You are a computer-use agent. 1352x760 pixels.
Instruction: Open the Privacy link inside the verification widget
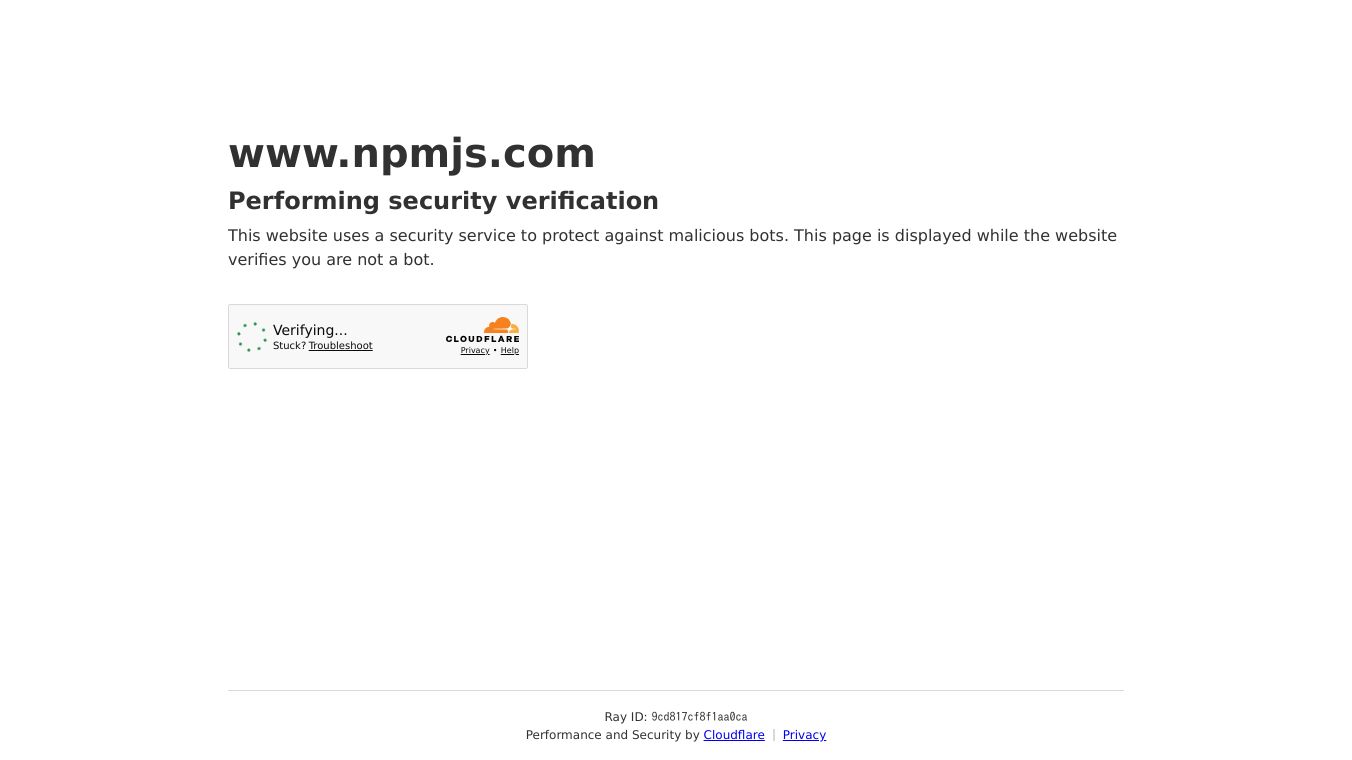pos(475,351)
